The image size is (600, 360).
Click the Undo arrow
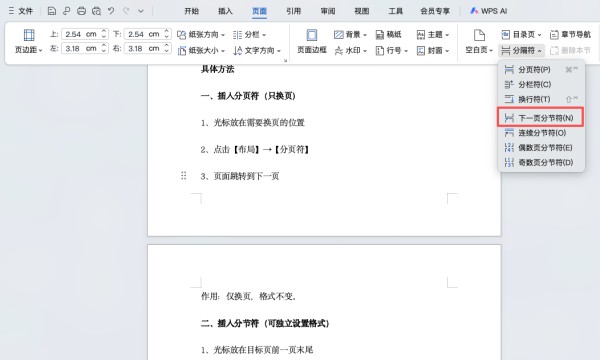pyautogui.click(x=111, y=11)
